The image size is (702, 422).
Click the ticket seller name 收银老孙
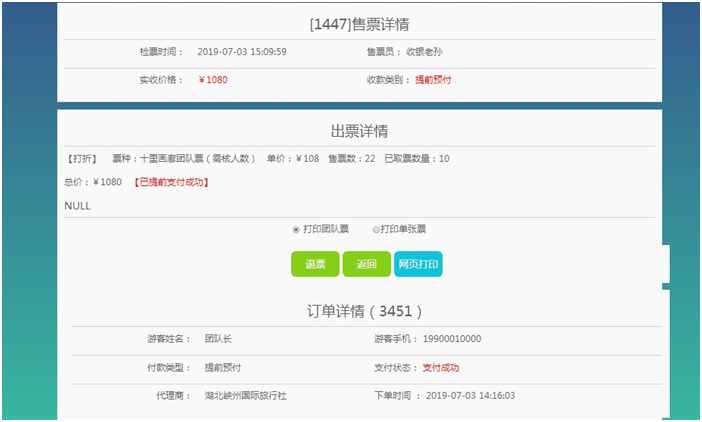425,51
